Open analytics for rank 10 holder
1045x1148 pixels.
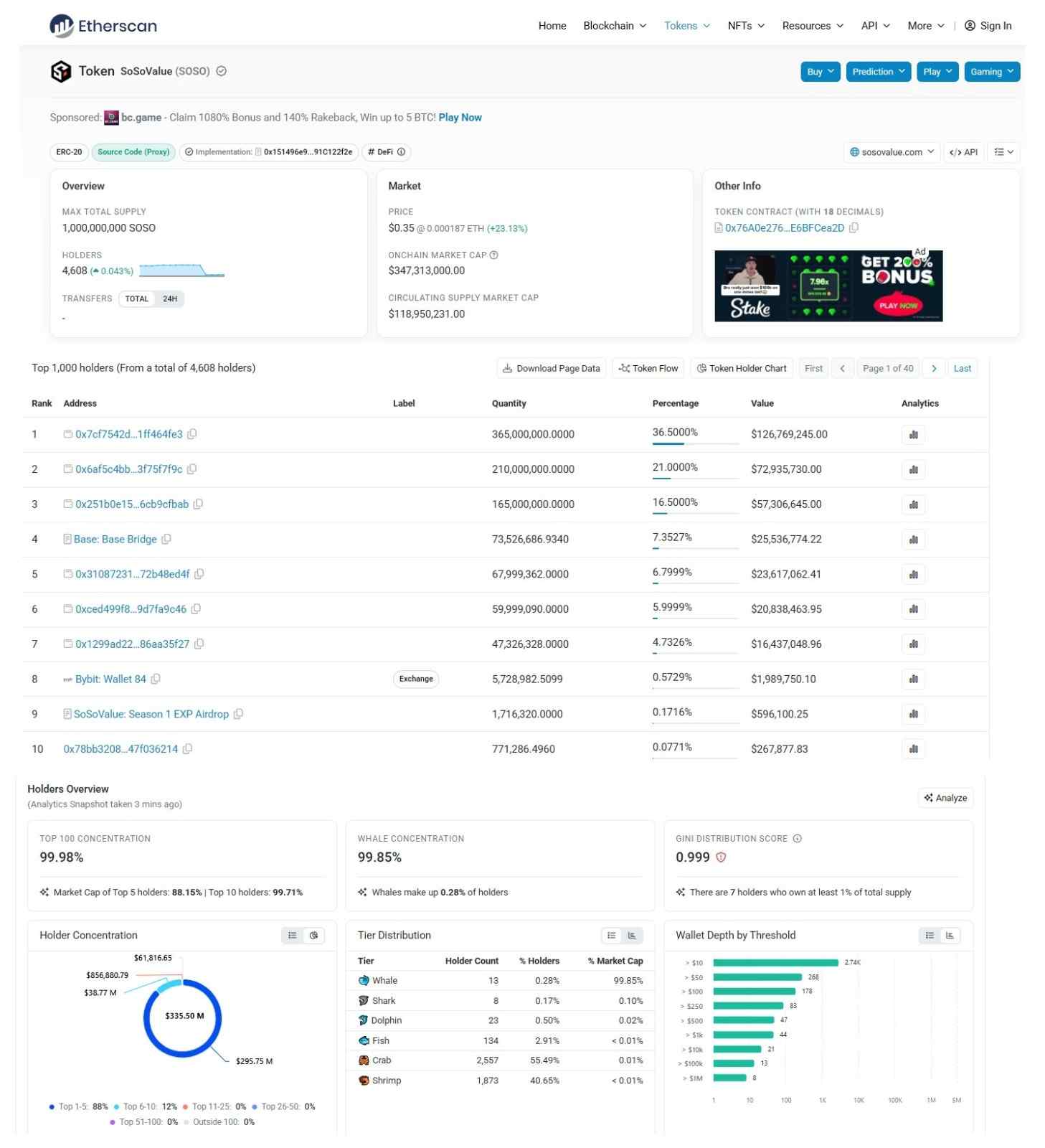click(x=913, y=749)
